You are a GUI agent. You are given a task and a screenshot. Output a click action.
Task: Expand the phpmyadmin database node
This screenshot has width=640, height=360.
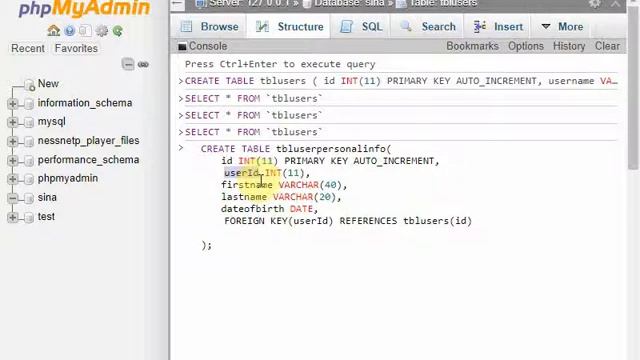point(13,179)
